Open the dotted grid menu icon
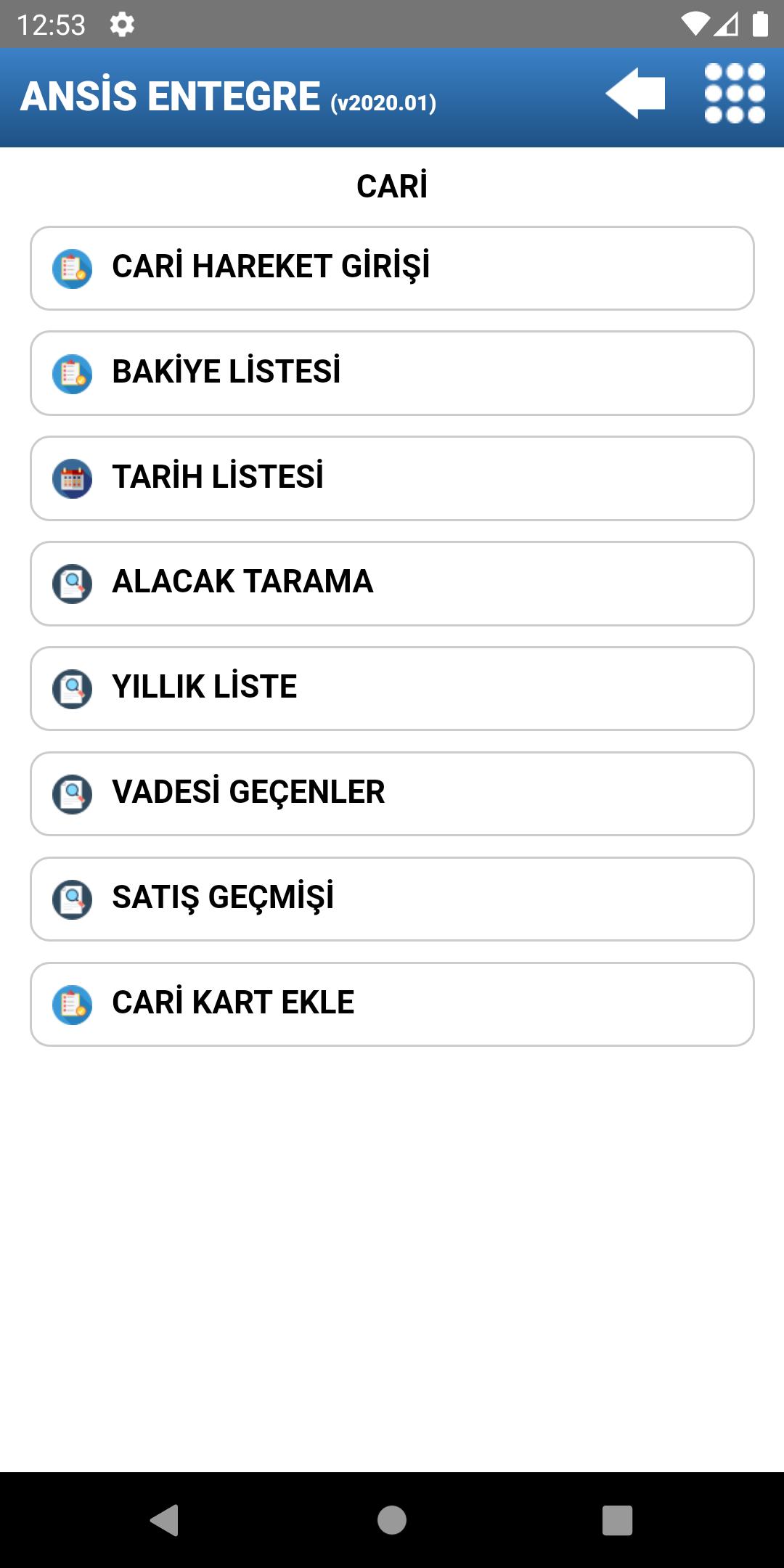784x1568 pixels. point(735,94)
